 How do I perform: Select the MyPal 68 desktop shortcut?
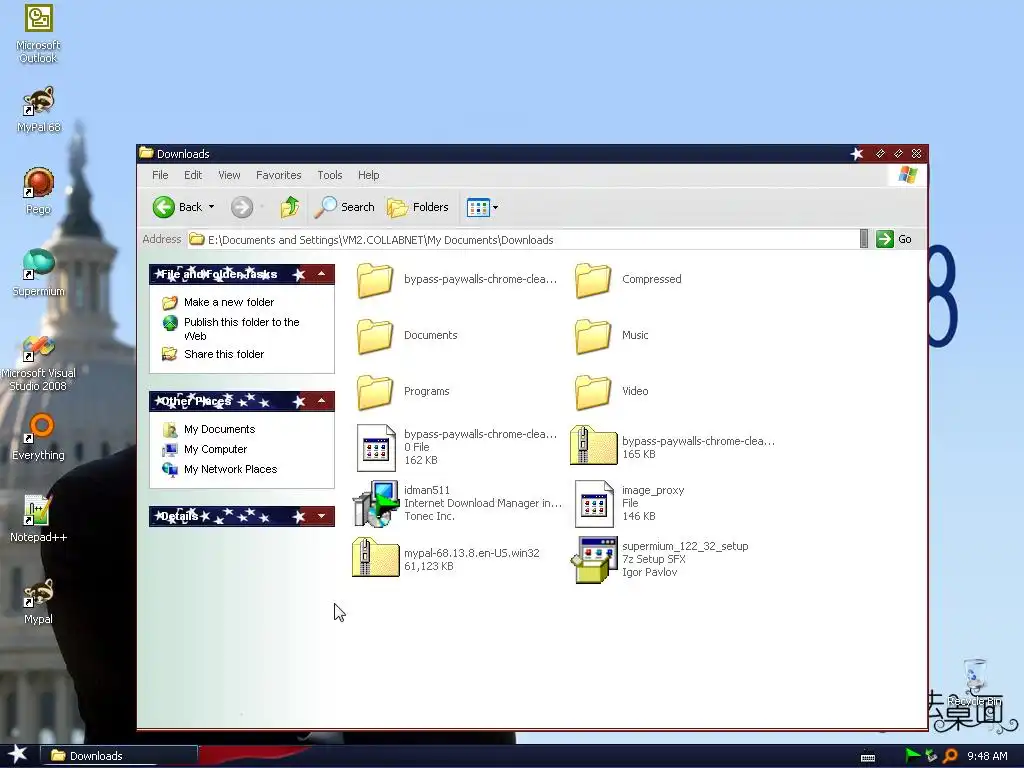(x=39, y=109)
